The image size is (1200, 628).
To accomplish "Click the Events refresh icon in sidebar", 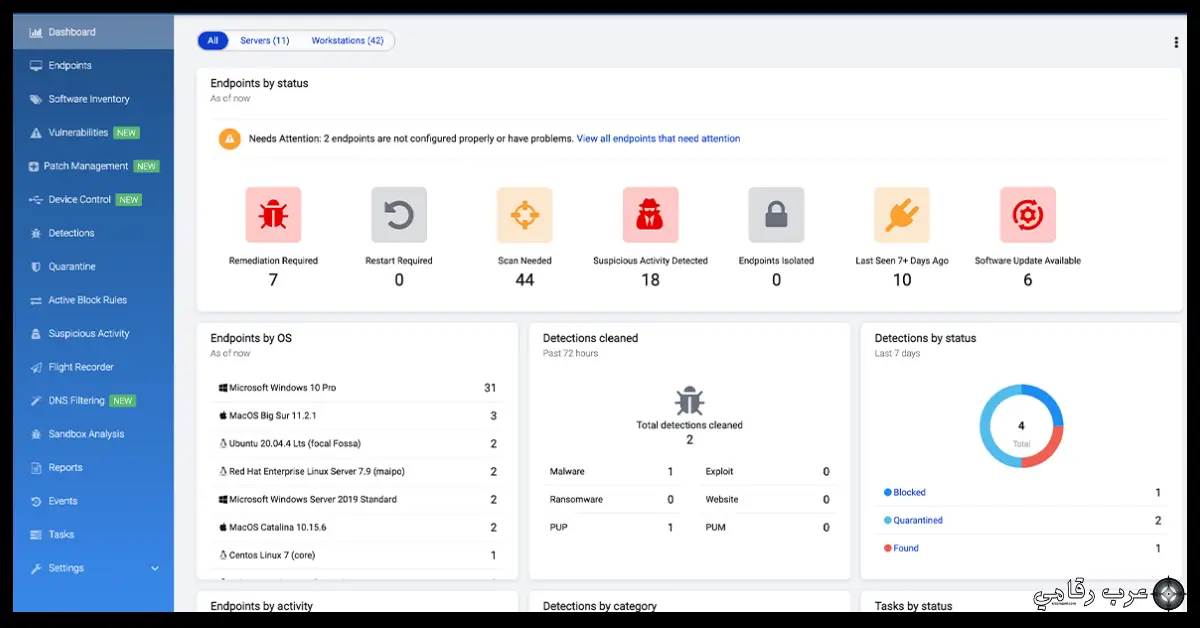I will [36, 501].
